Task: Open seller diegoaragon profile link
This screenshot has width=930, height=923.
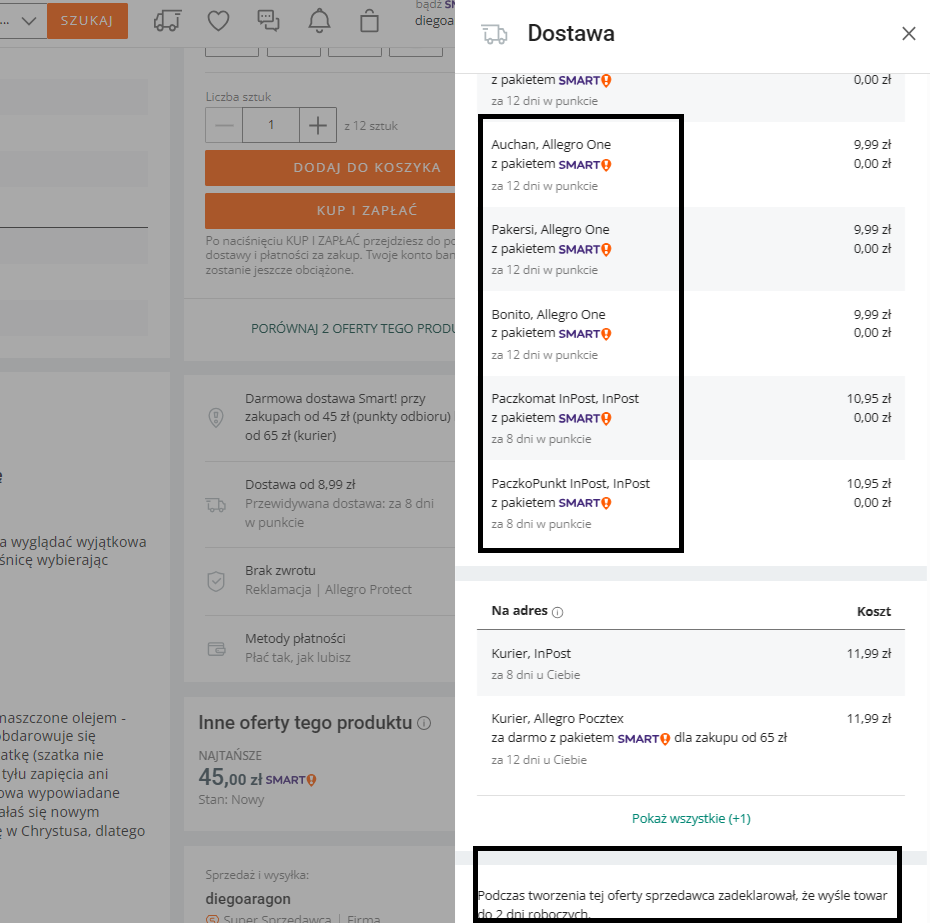Action: coord(250,898)
